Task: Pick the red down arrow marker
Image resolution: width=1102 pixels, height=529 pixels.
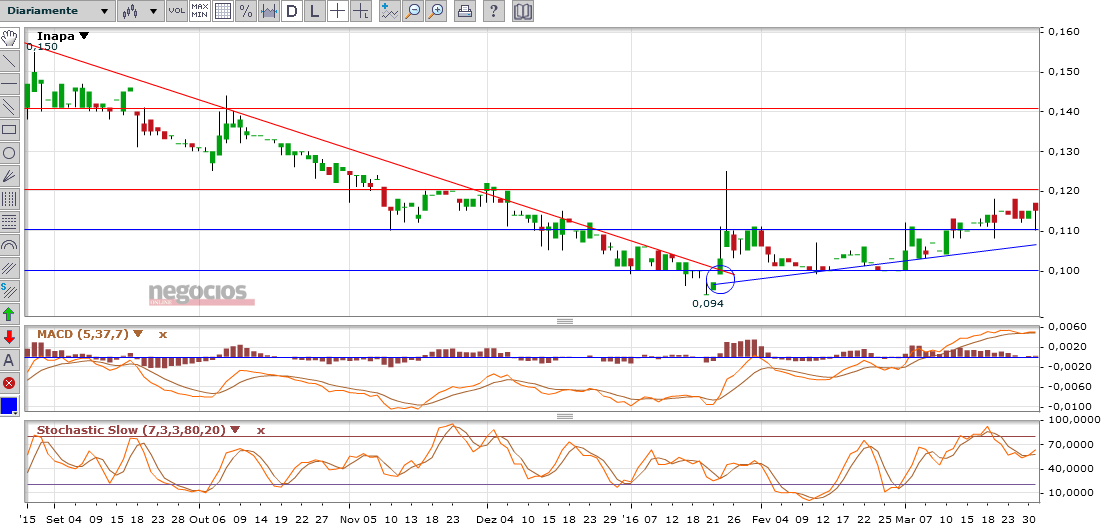Action: pos(9,337)
